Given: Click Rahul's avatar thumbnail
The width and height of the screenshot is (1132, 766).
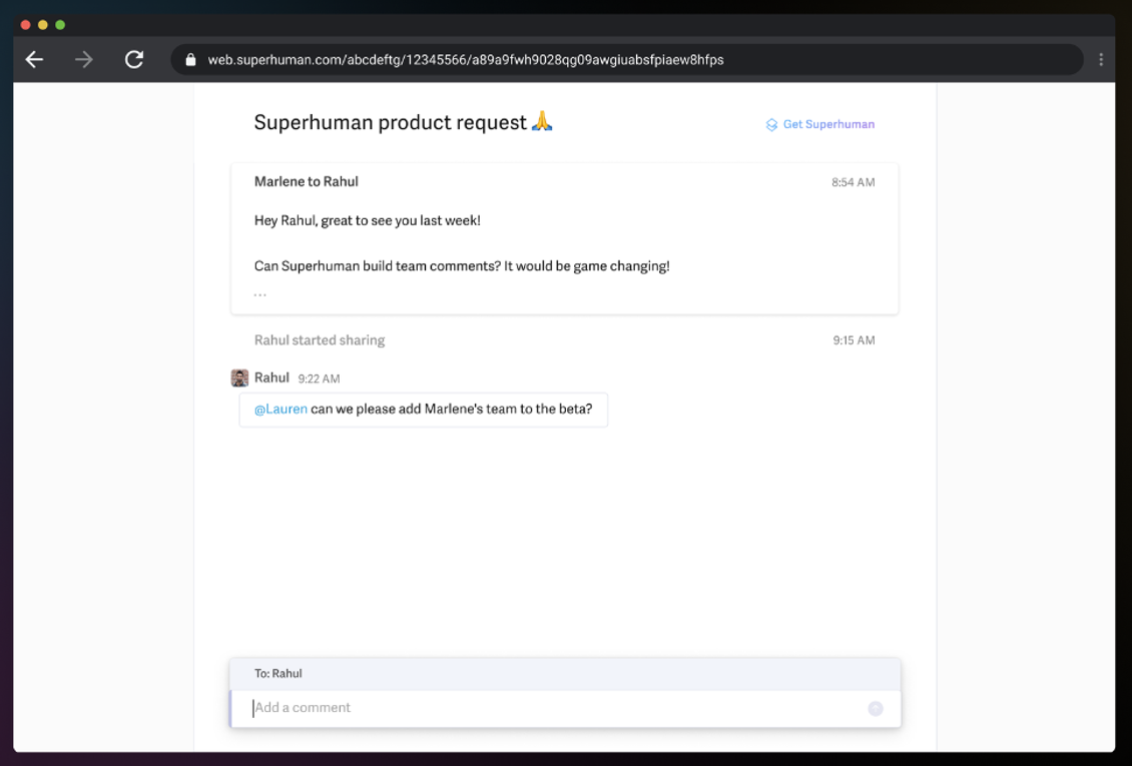Looking at the screenshot, I should coord(240,378).
